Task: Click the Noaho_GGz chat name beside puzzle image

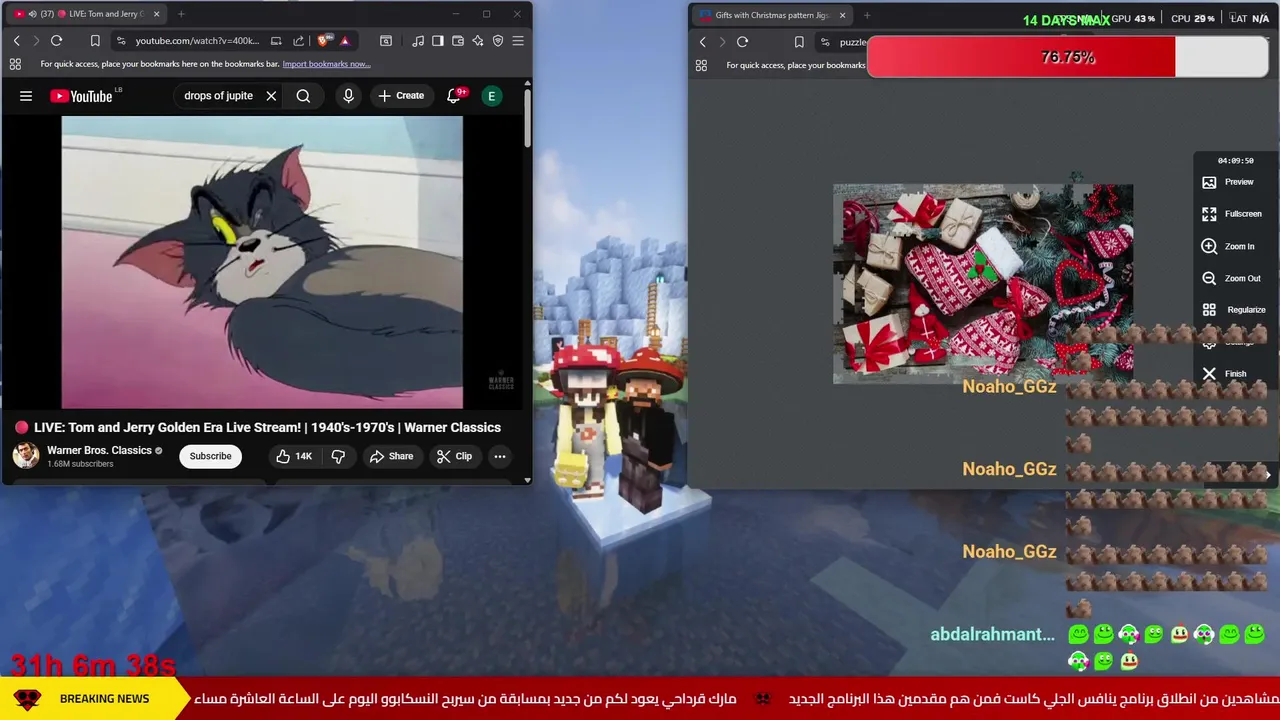Action: [1009, 386]
